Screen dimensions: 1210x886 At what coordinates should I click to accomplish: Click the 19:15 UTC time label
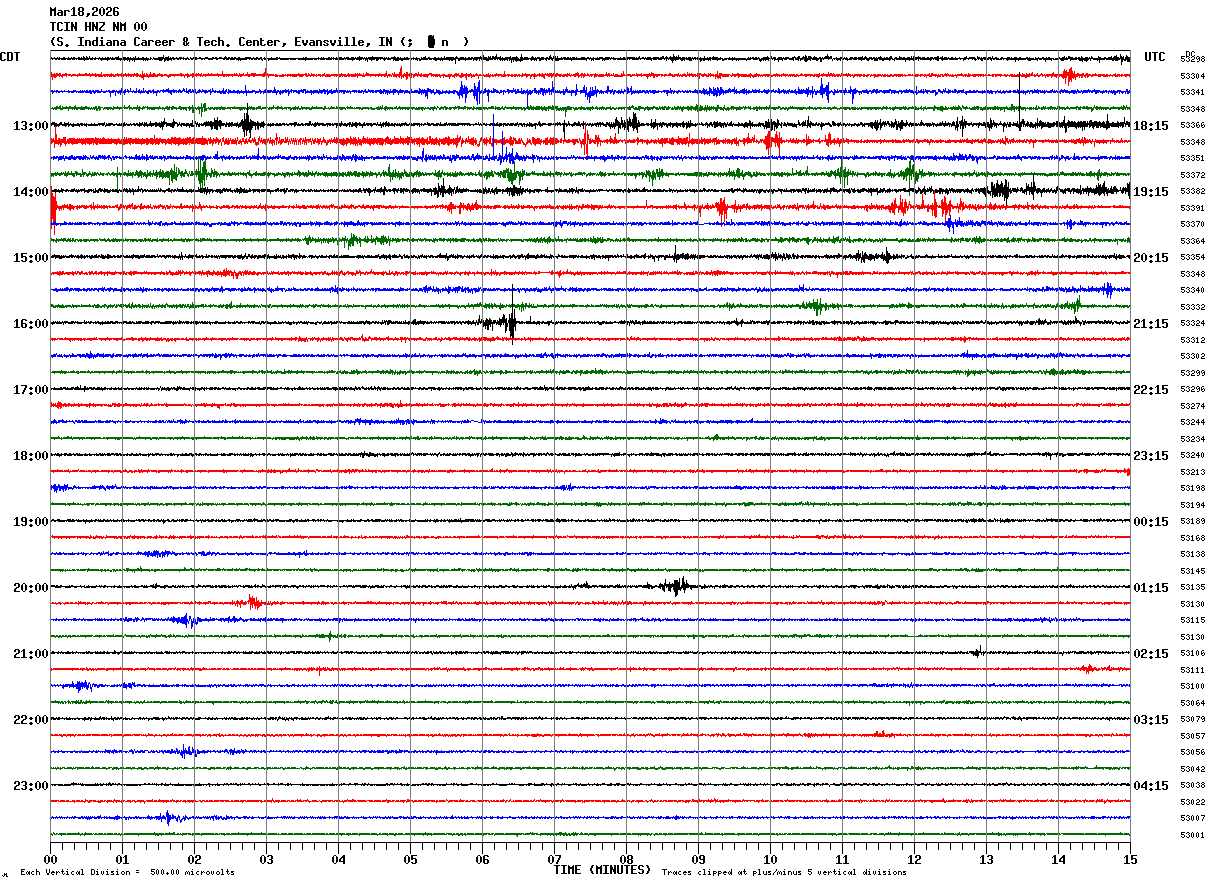[x=1151, y=192]
